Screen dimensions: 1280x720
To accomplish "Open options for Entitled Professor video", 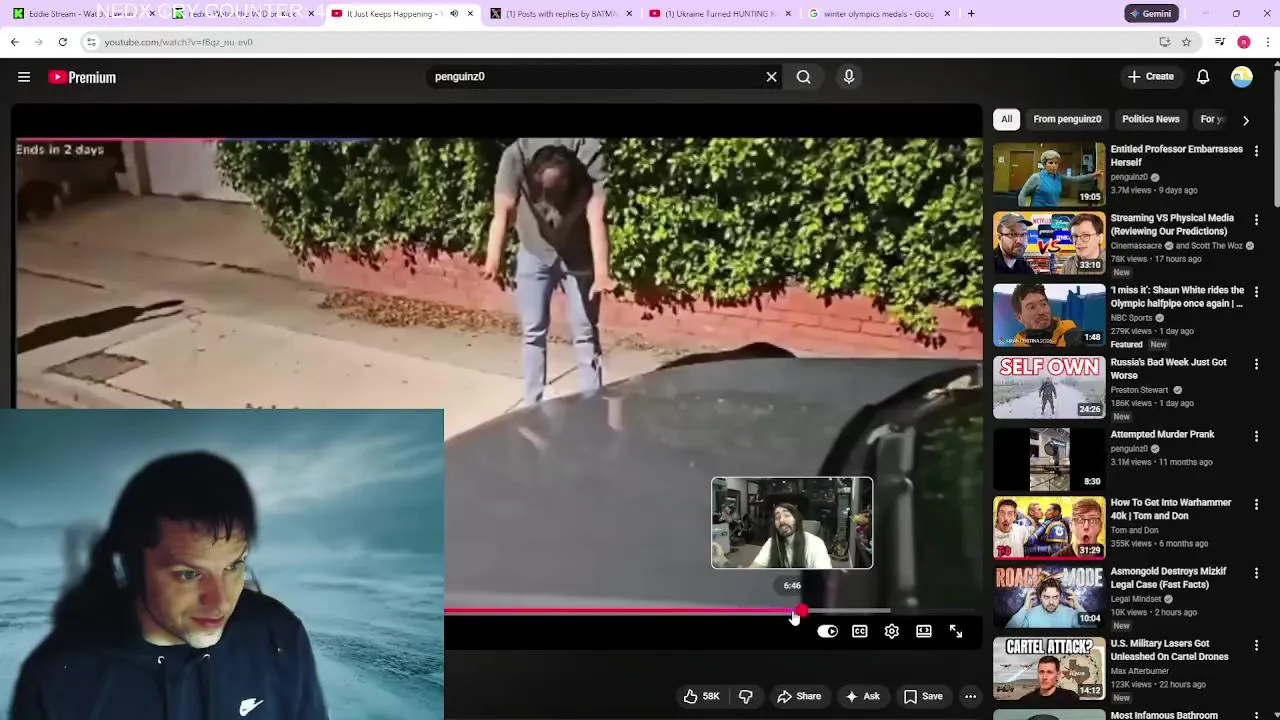I will pos(1256,151).
